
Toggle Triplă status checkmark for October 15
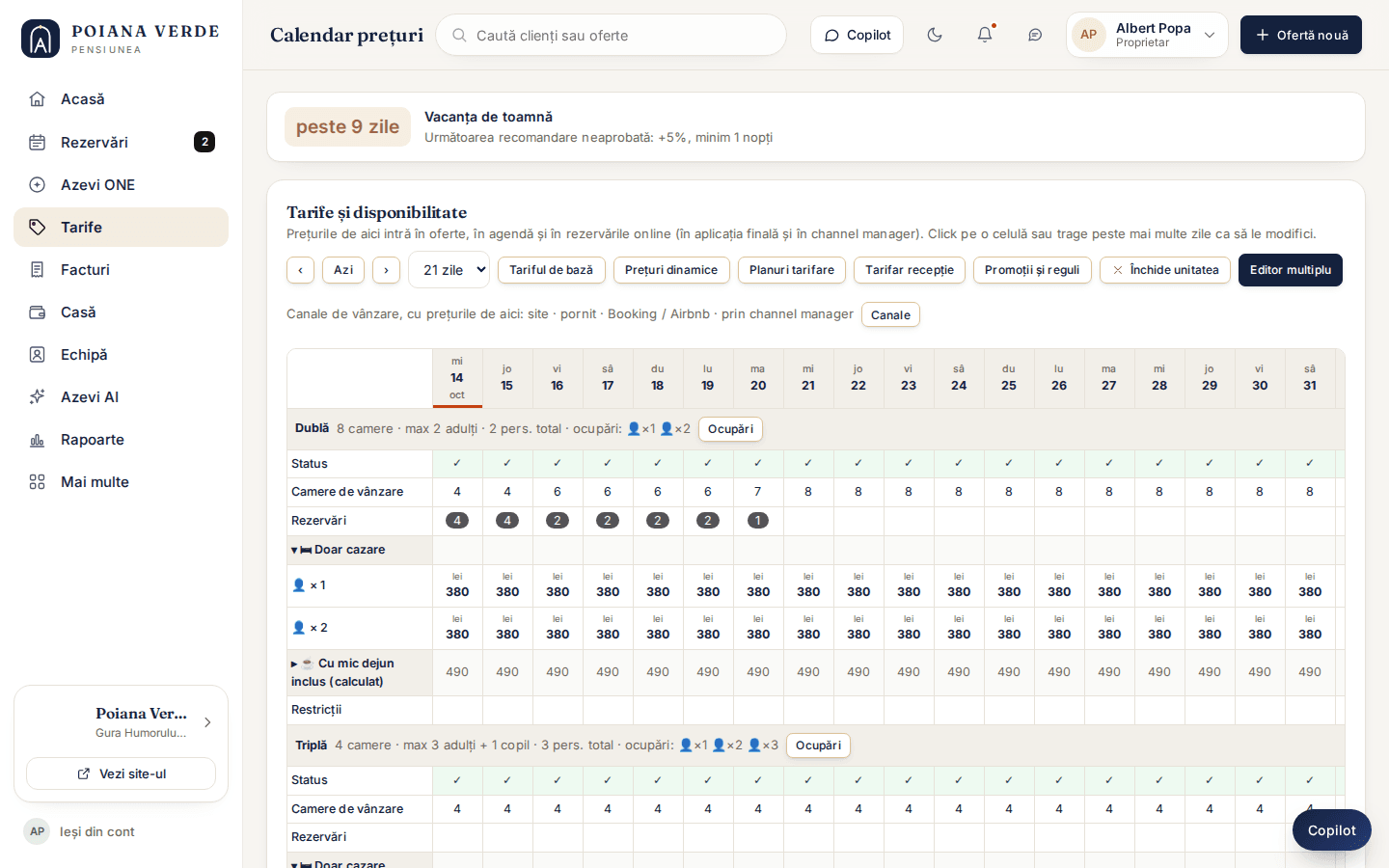[507, 780]
